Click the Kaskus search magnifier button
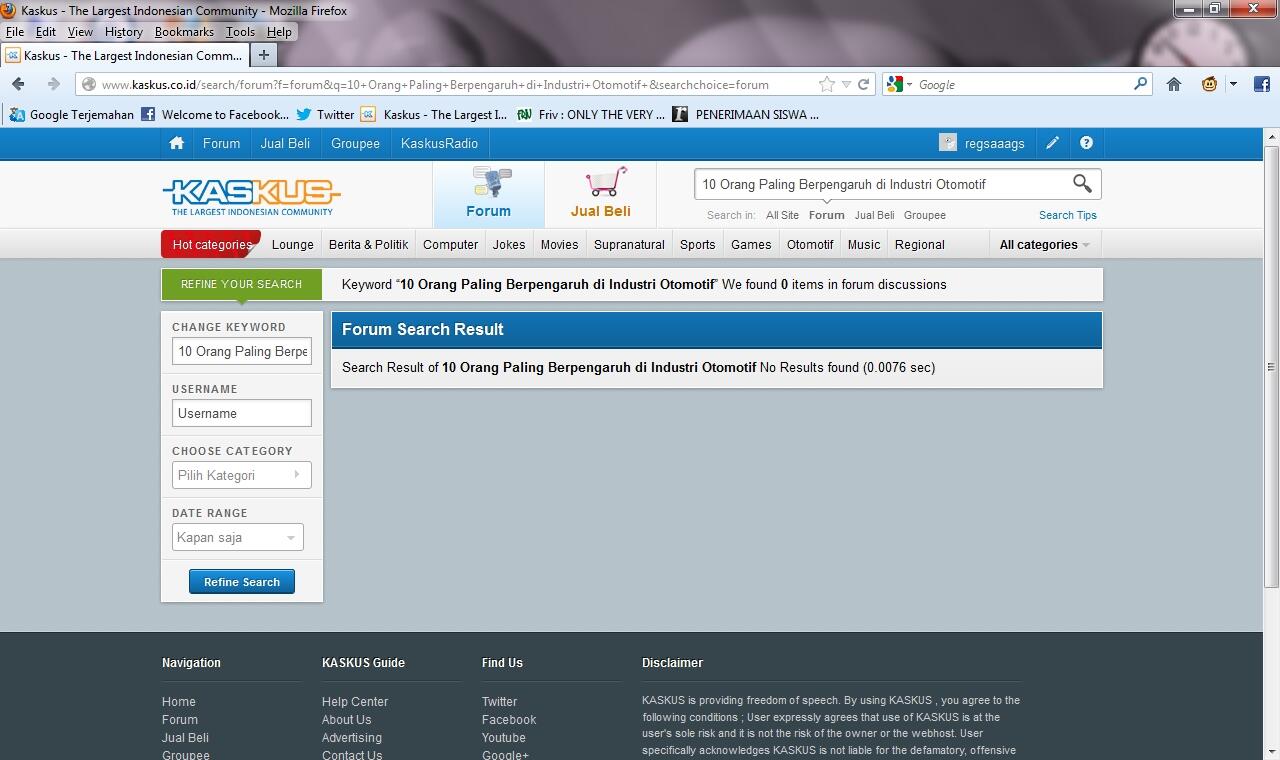Image resolution: width=1280 pixels, height=760 pixels. (x=1082, y=183)
